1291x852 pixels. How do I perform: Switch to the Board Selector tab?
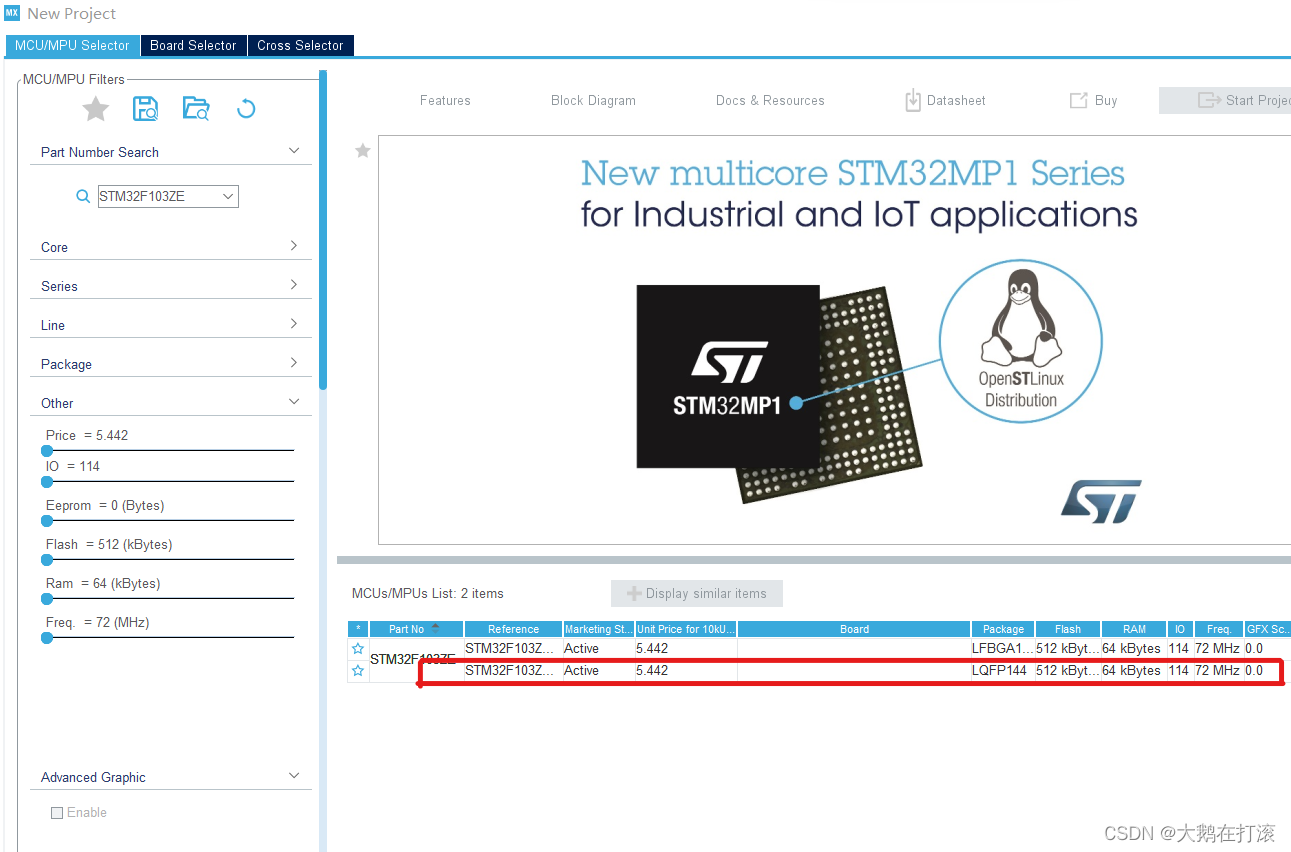(193, 46)
